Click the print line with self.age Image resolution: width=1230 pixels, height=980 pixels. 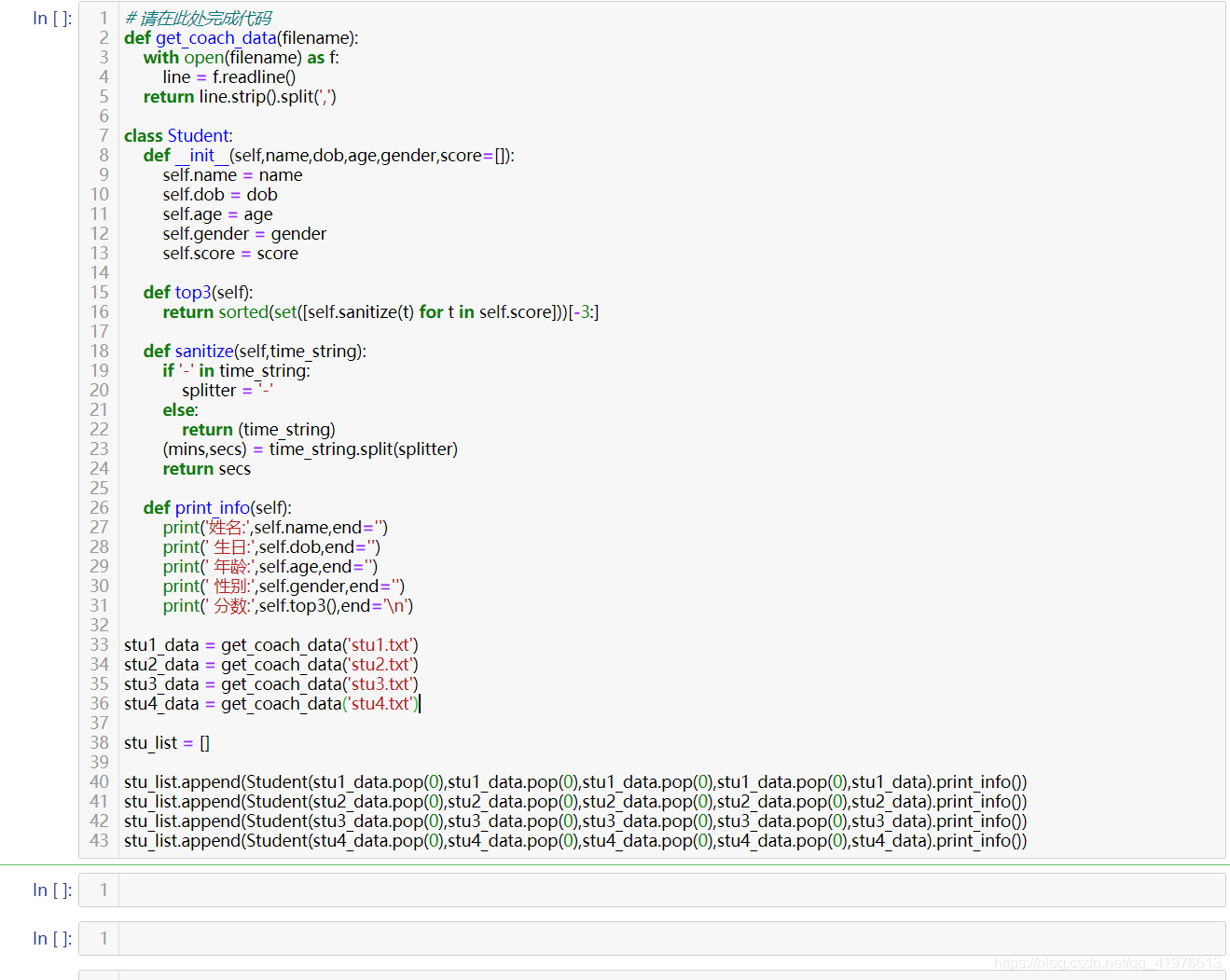click(270, 566)
